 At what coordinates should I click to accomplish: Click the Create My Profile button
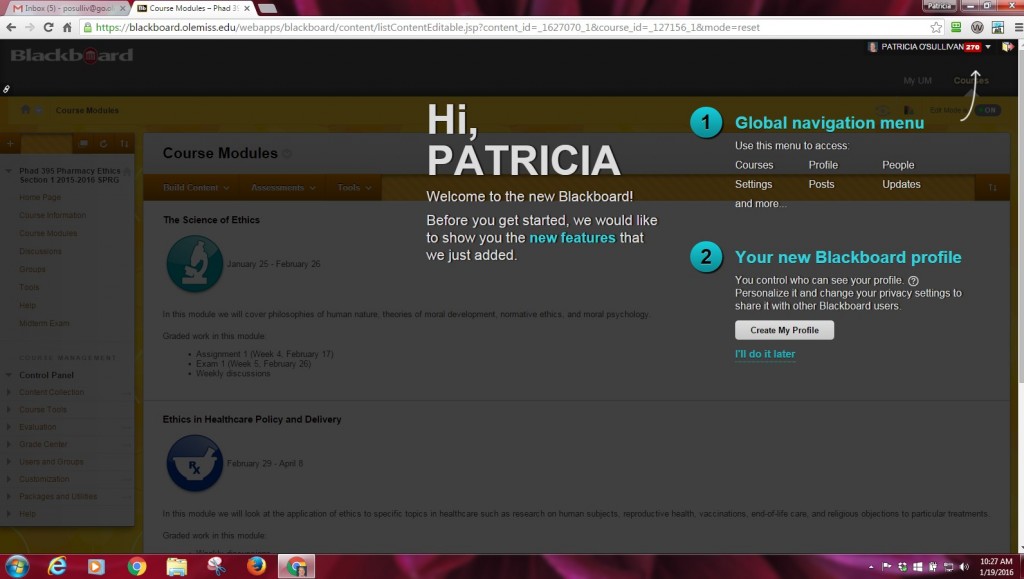(x=784, y=330)
